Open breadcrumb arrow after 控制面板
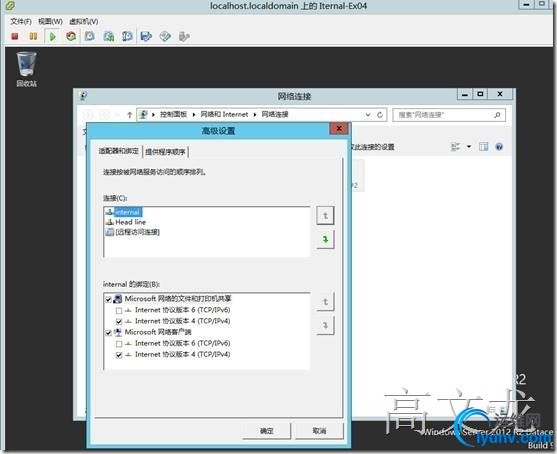Viewport: 557px width, 454px height. (194, 115)
